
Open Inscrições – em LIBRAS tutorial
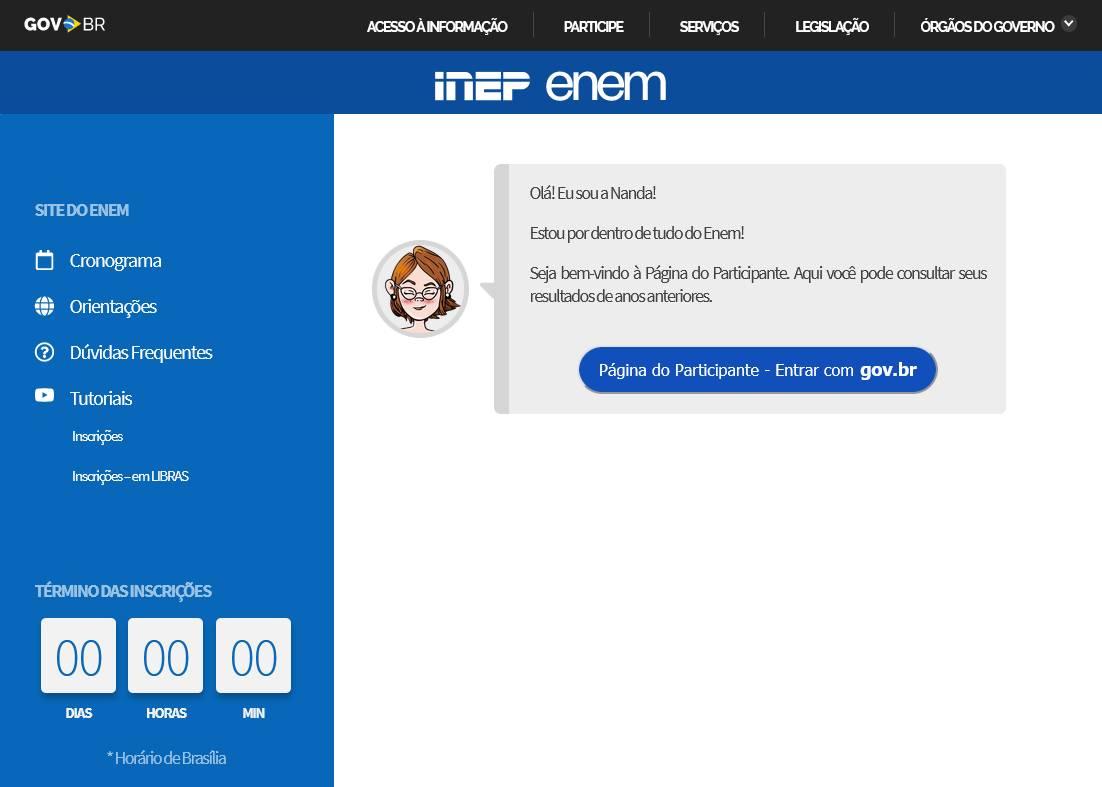click(x=131, y=476)
